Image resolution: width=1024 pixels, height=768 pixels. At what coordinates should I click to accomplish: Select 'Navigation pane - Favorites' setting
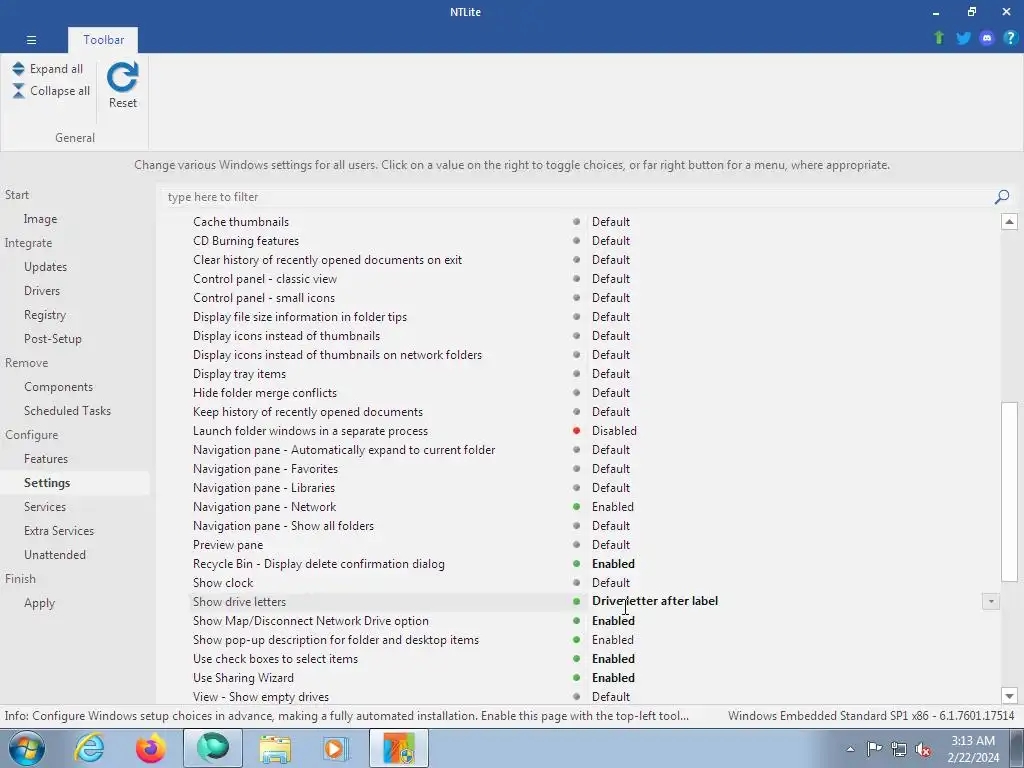point(265,469)
